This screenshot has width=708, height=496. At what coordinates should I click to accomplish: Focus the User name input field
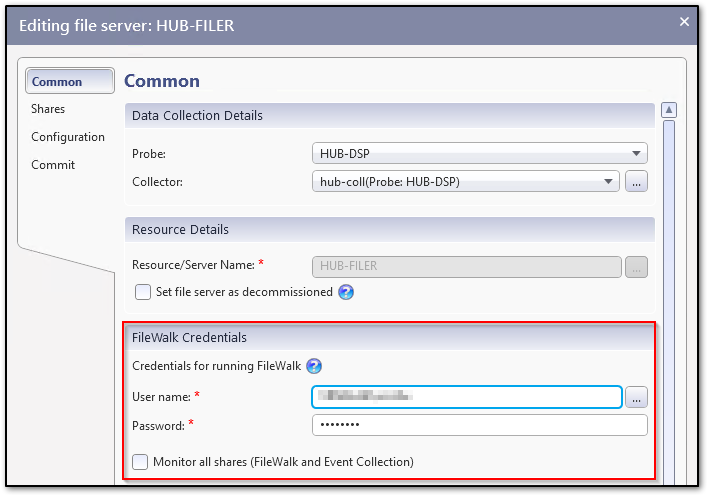[467, 398]
